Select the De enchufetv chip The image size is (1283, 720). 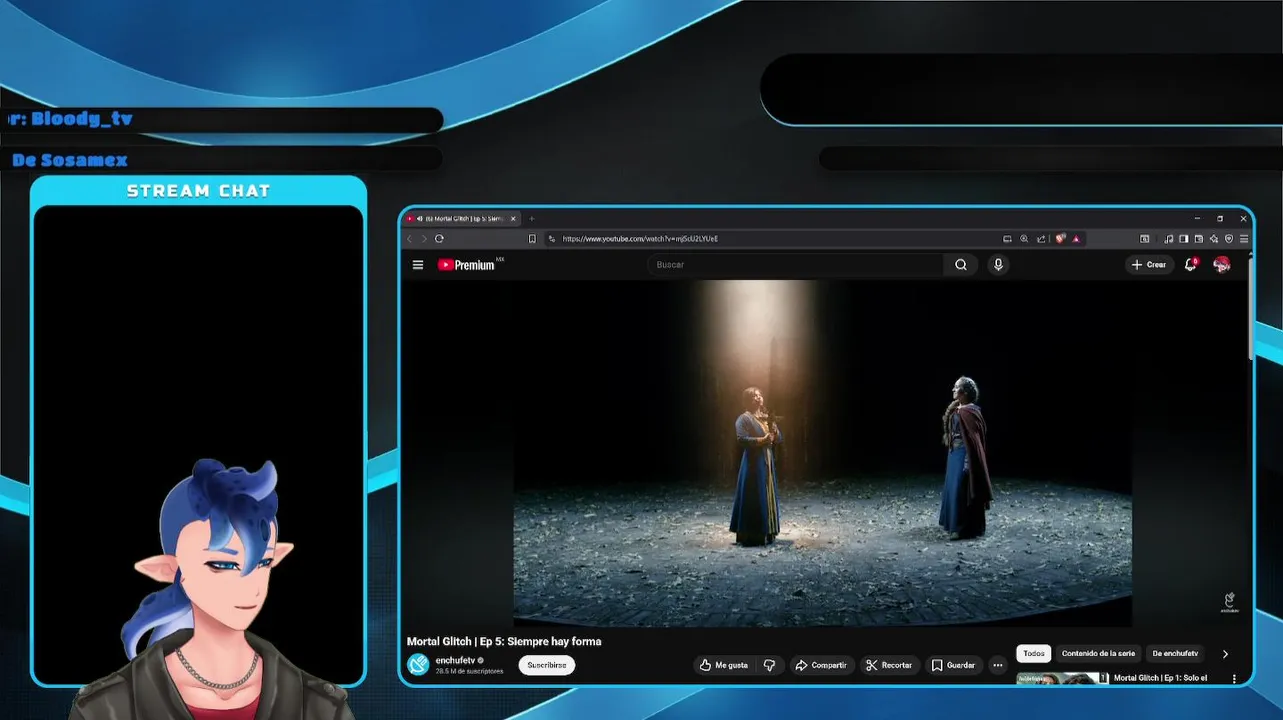1175,653
